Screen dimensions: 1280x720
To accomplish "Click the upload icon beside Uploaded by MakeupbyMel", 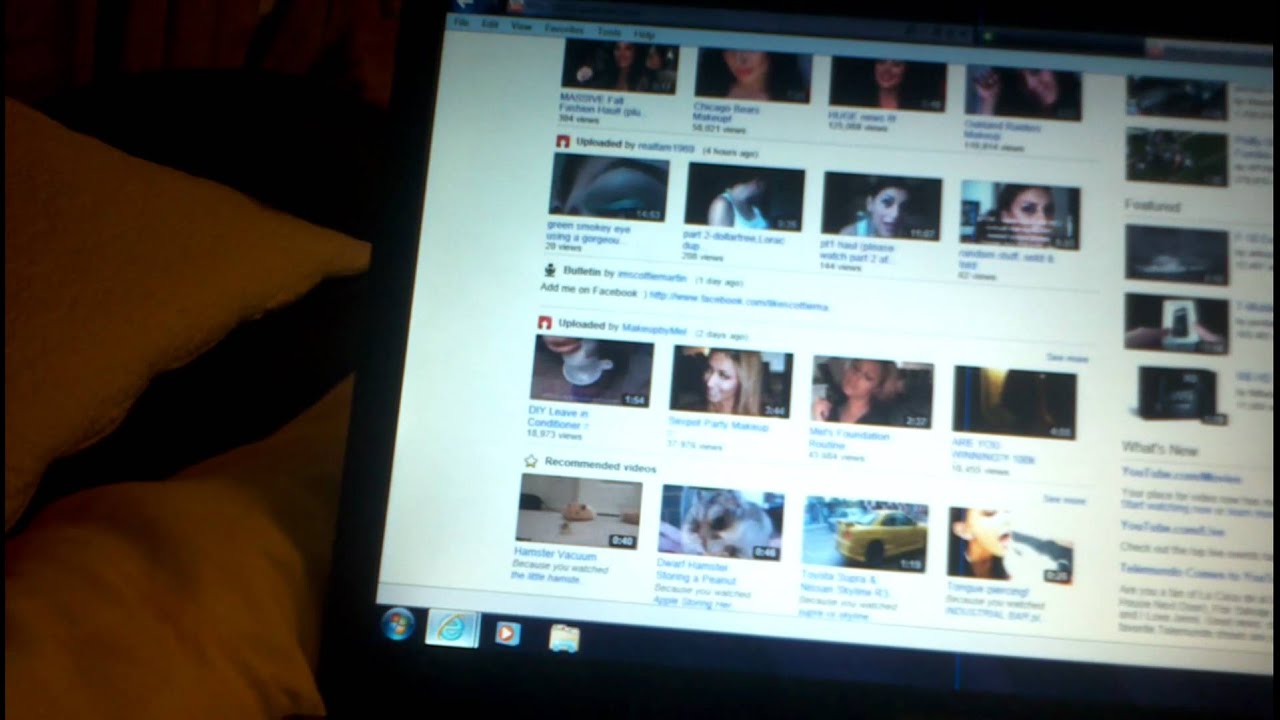I will tap(545, 323).
